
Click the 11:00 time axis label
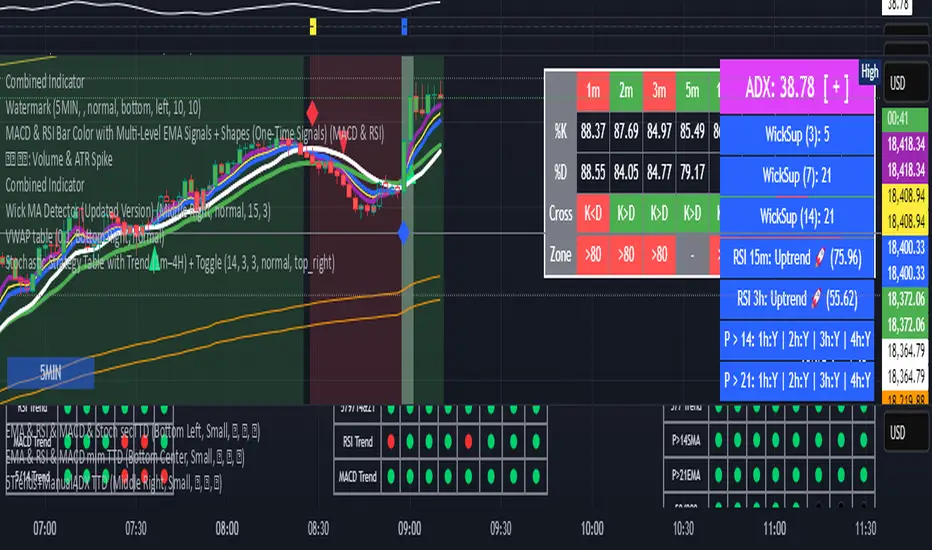[774, 529]
